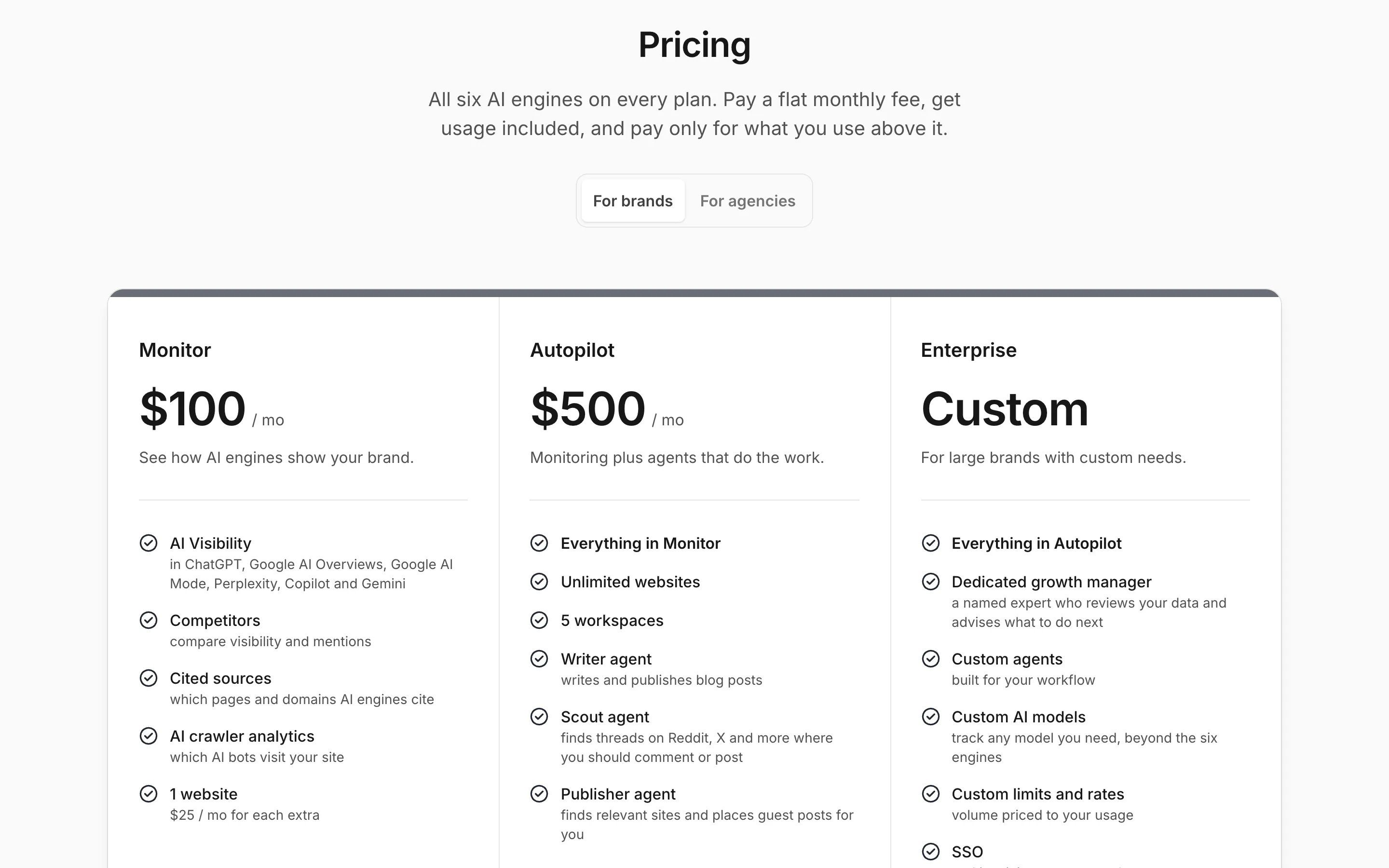1389x868 pixels.
Task: Click the Everything in Monitor label
Action: tap(640, 543)
